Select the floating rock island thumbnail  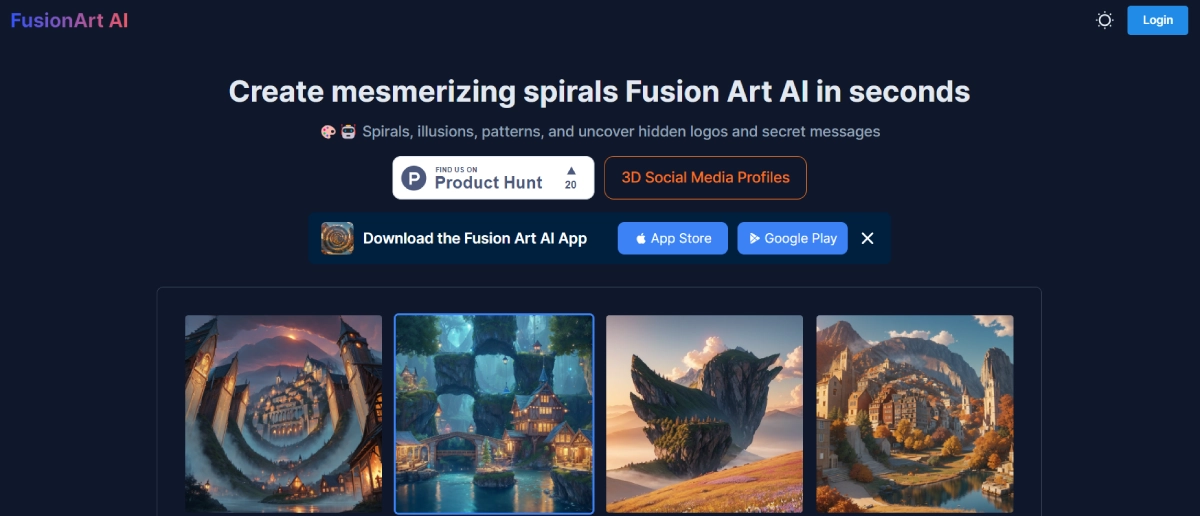click(704, 414)
